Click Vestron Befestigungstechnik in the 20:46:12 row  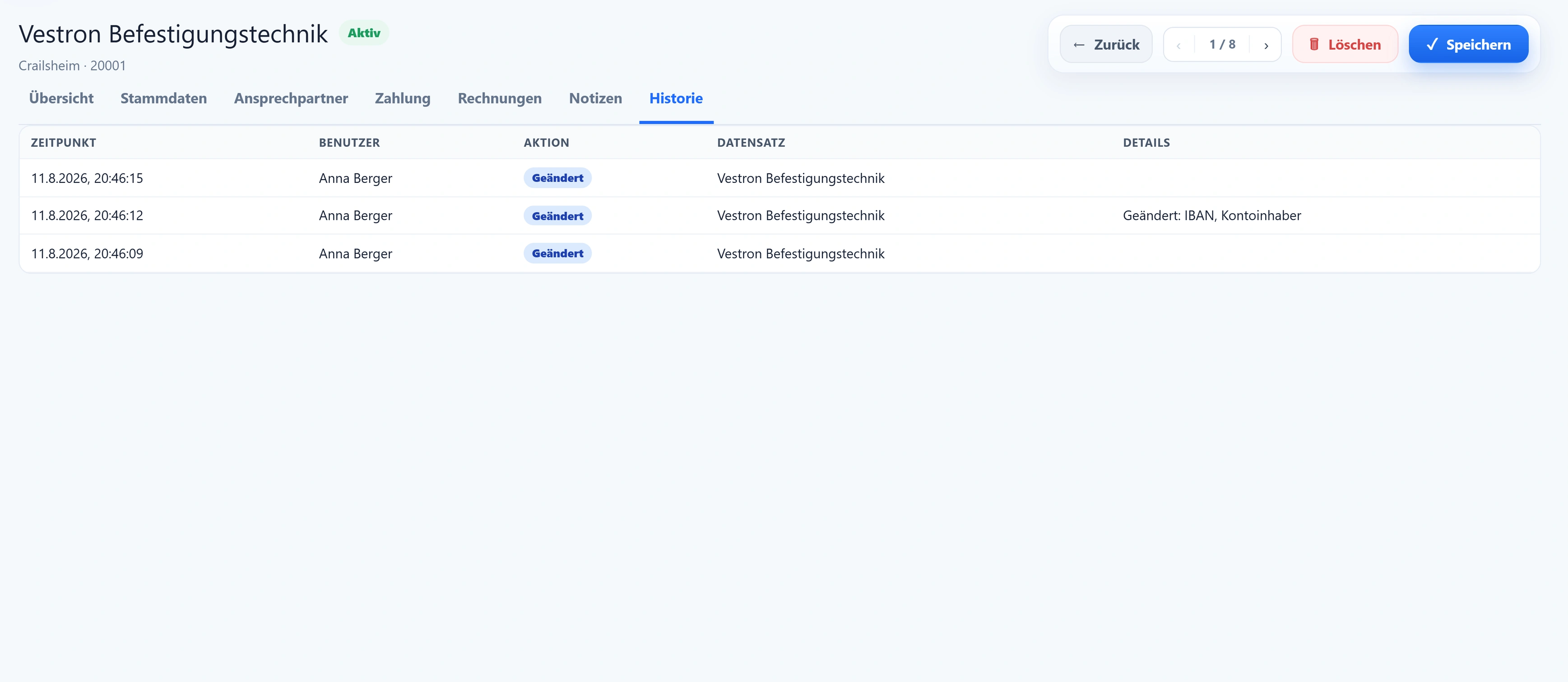point(800,215)
